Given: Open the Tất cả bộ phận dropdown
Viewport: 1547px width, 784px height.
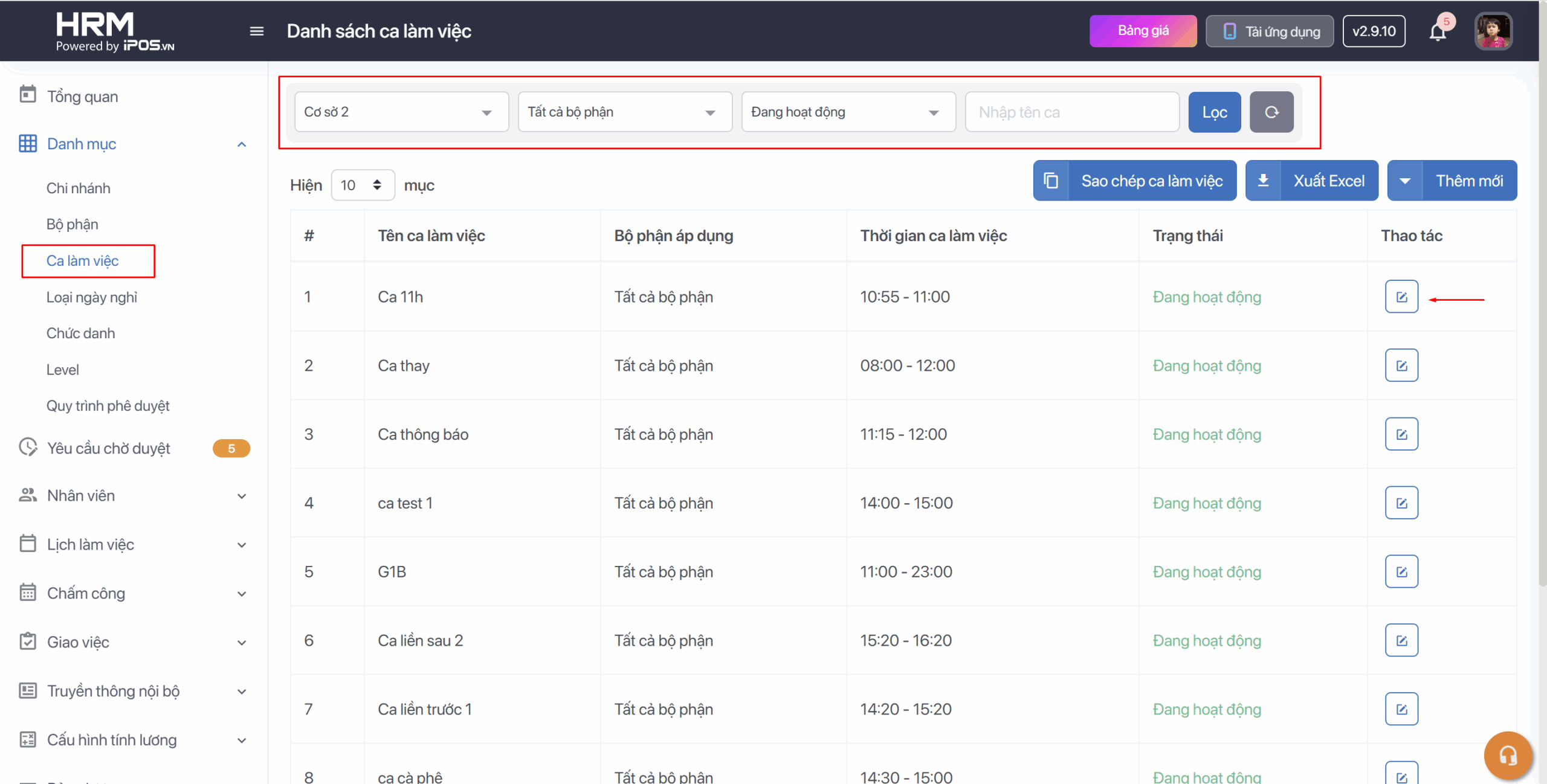Looking at the screenshot, I should 625,112.
